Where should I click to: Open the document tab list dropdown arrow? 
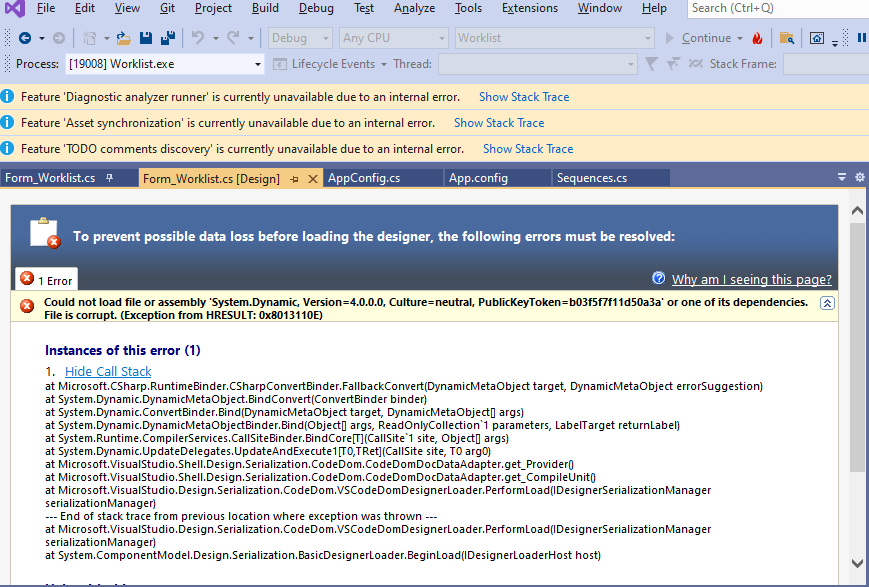(842, 177)
